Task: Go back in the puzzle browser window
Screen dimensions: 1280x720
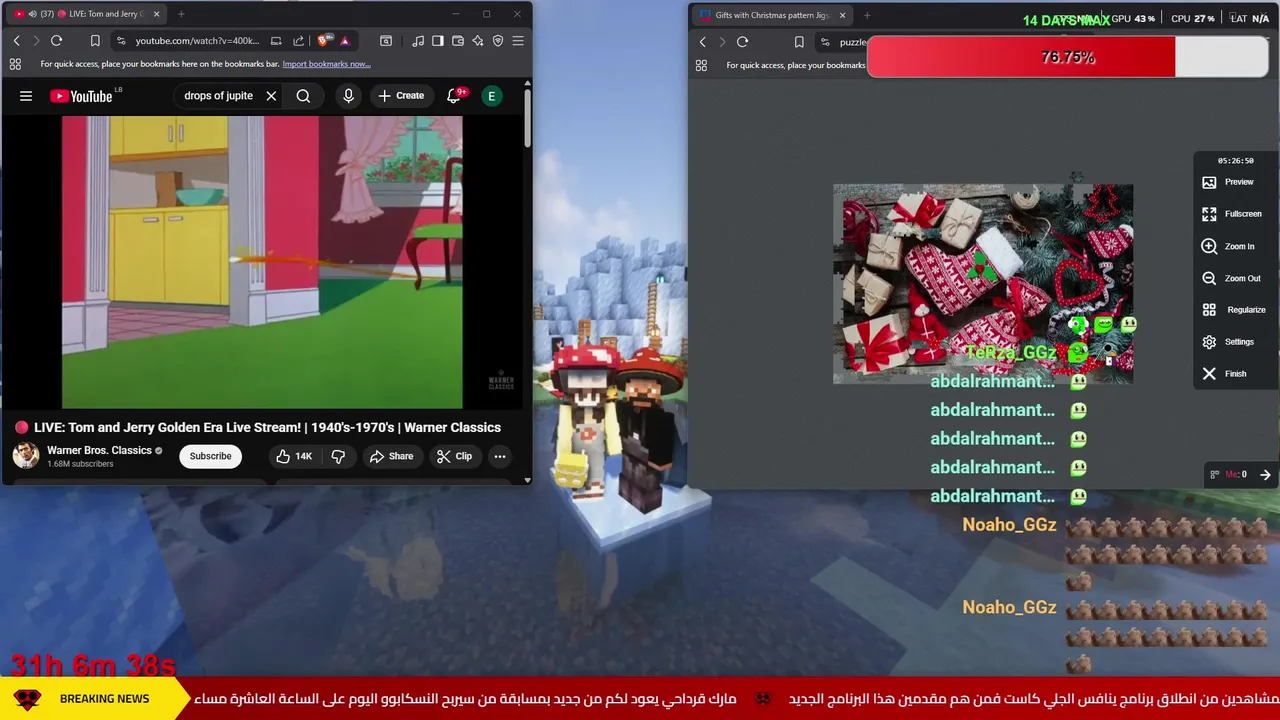Action: tap(702, 42)
